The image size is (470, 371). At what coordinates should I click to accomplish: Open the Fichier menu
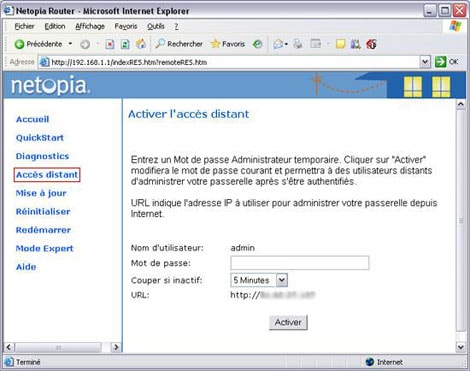point(24,26)
